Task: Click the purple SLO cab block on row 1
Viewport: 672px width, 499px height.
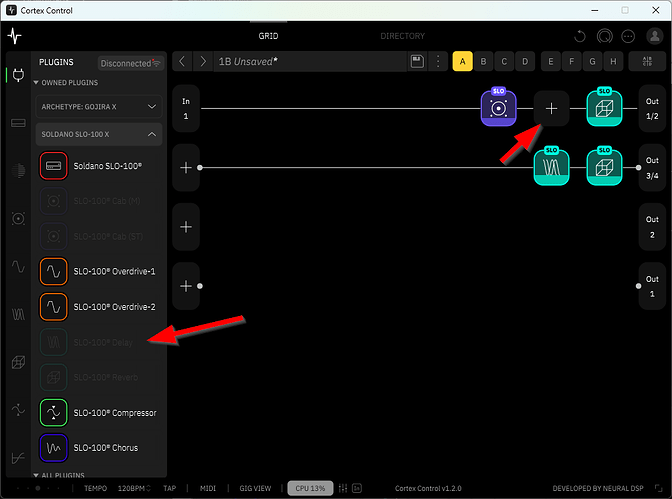Action: [x=498, y=107]
